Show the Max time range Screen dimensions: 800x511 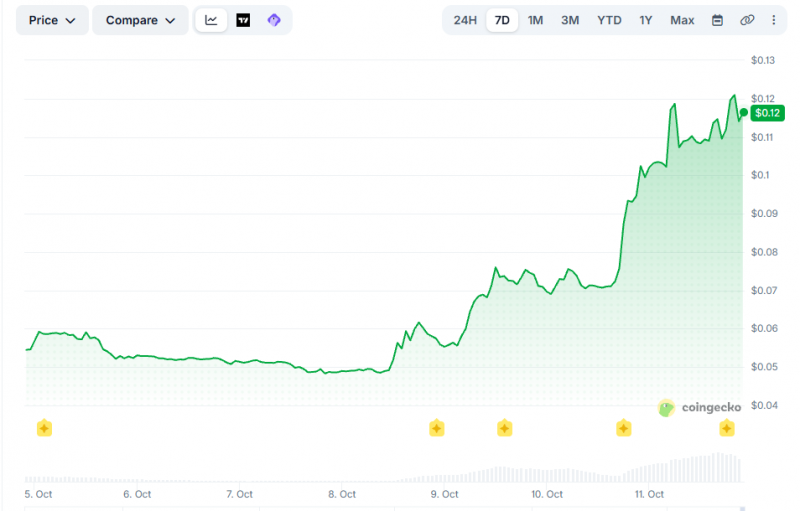click(x=682, y=20)
